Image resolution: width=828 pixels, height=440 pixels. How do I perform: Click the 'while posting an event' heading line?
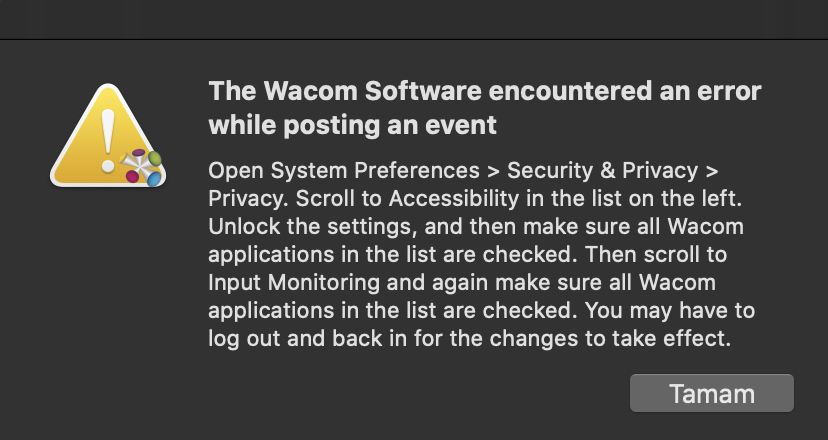pos(352,126)
